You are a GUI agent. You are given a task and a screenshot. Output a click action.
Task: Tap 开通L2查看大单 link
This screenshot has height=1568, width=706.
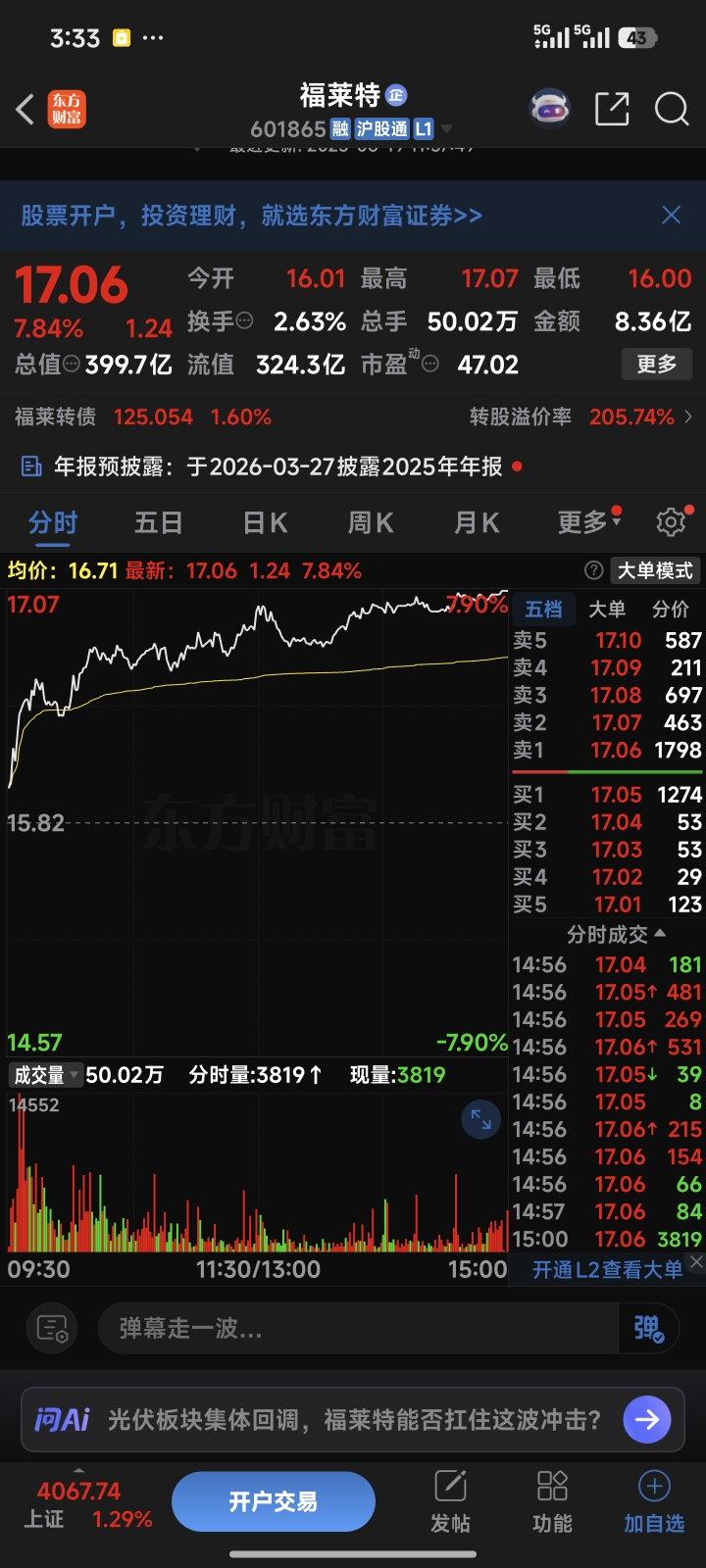pyautogui.click(x=608, y=1270)
